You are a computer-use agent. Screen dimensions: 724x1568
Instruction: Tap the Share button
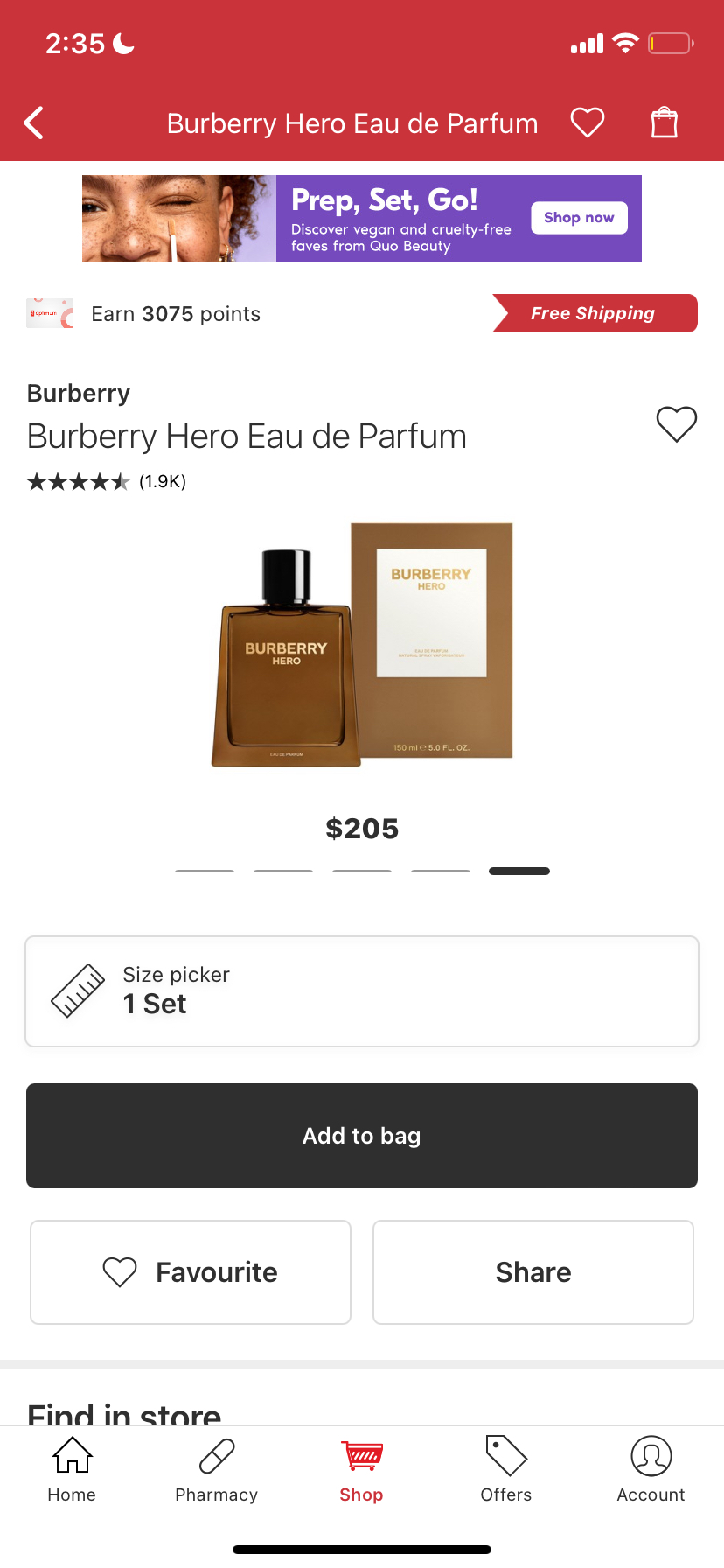(x=533, y=1272)
